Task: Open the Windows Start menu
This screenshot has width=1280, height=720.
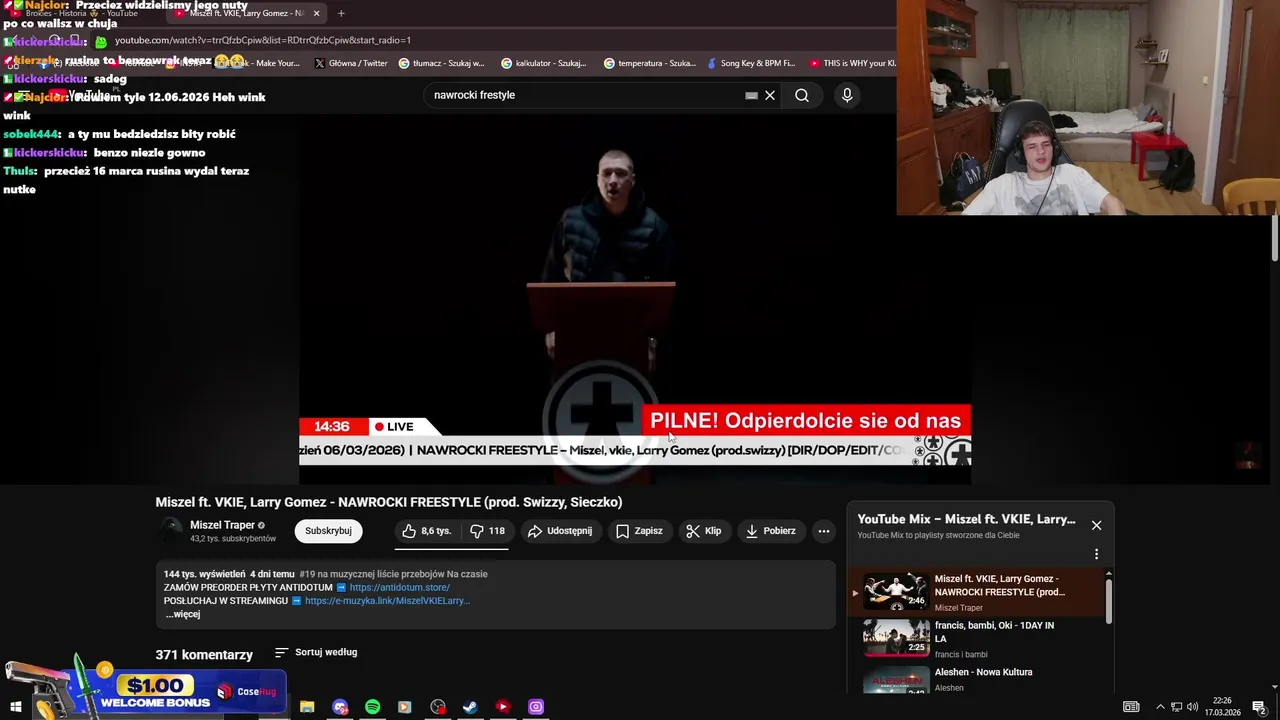Action: point(15,707)
